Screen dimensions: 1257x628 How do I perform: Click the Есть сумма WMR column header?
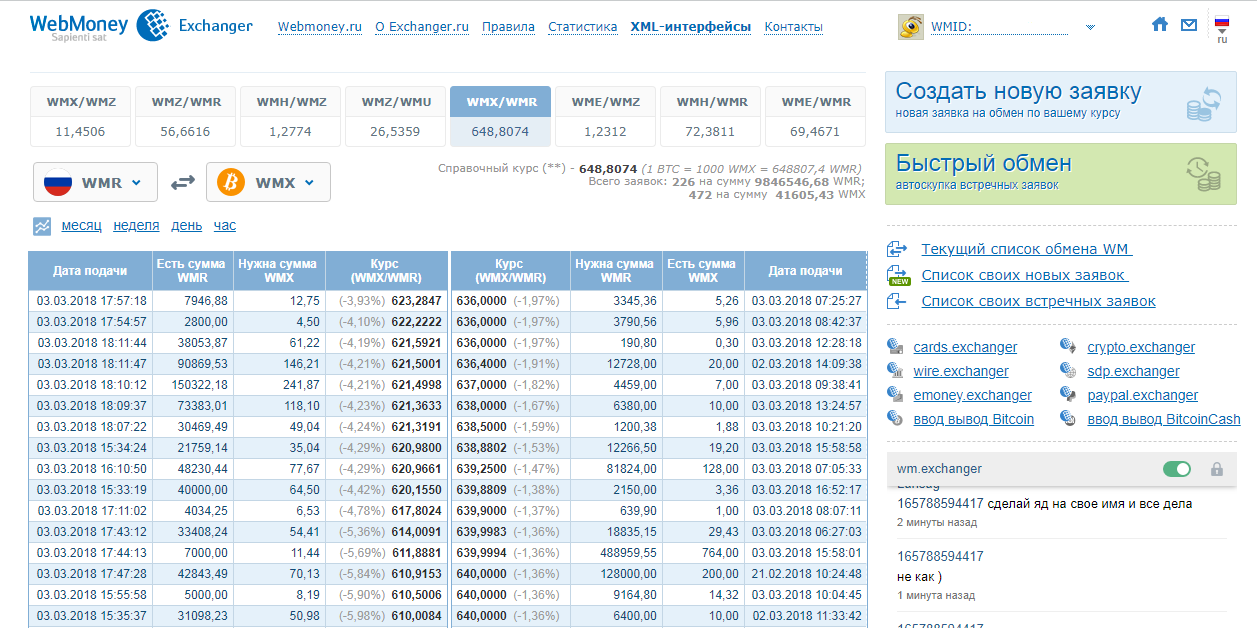(192, 271)
